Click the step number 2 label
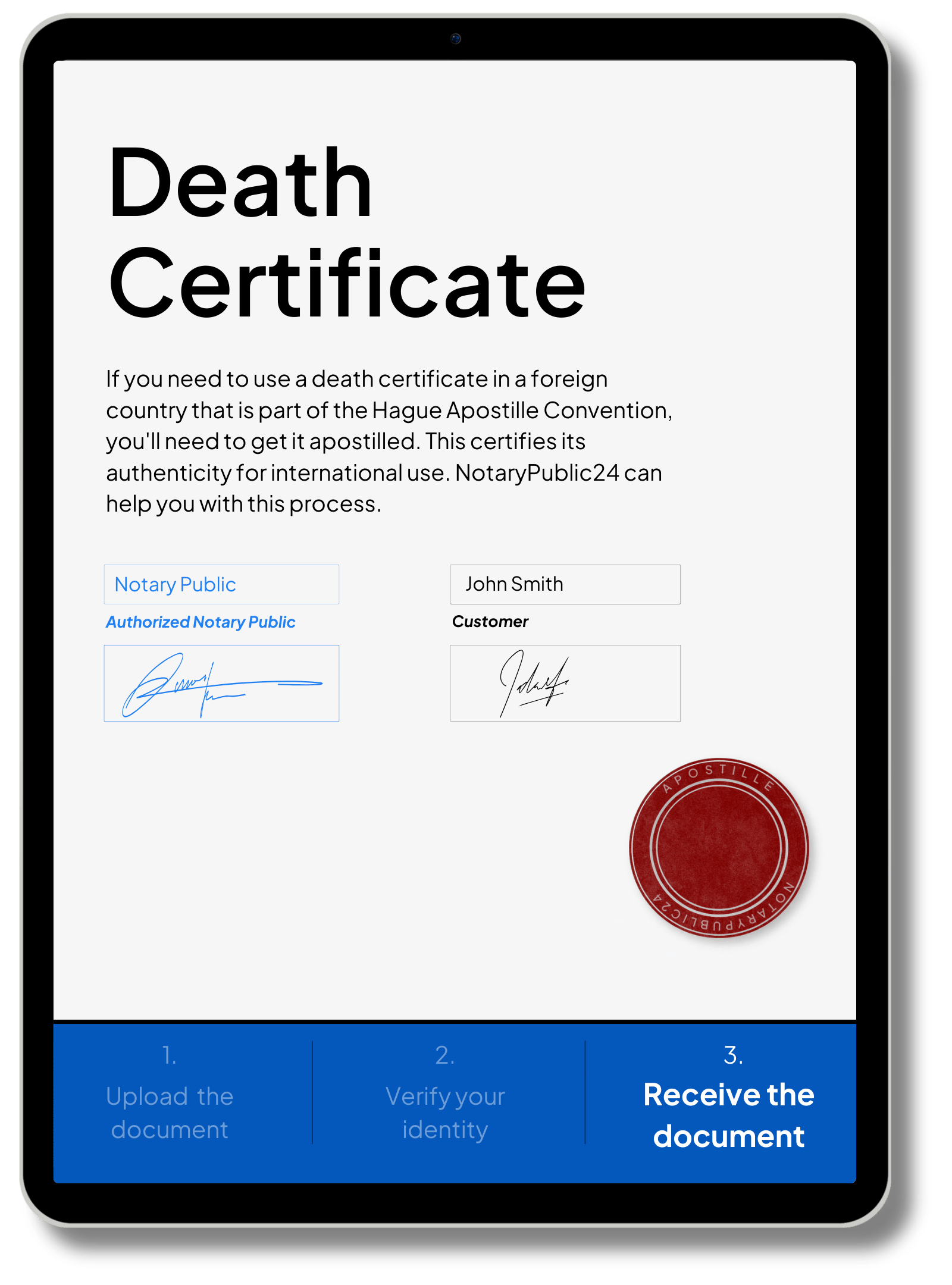The image size is (952, 1285). pos(445,1055)
